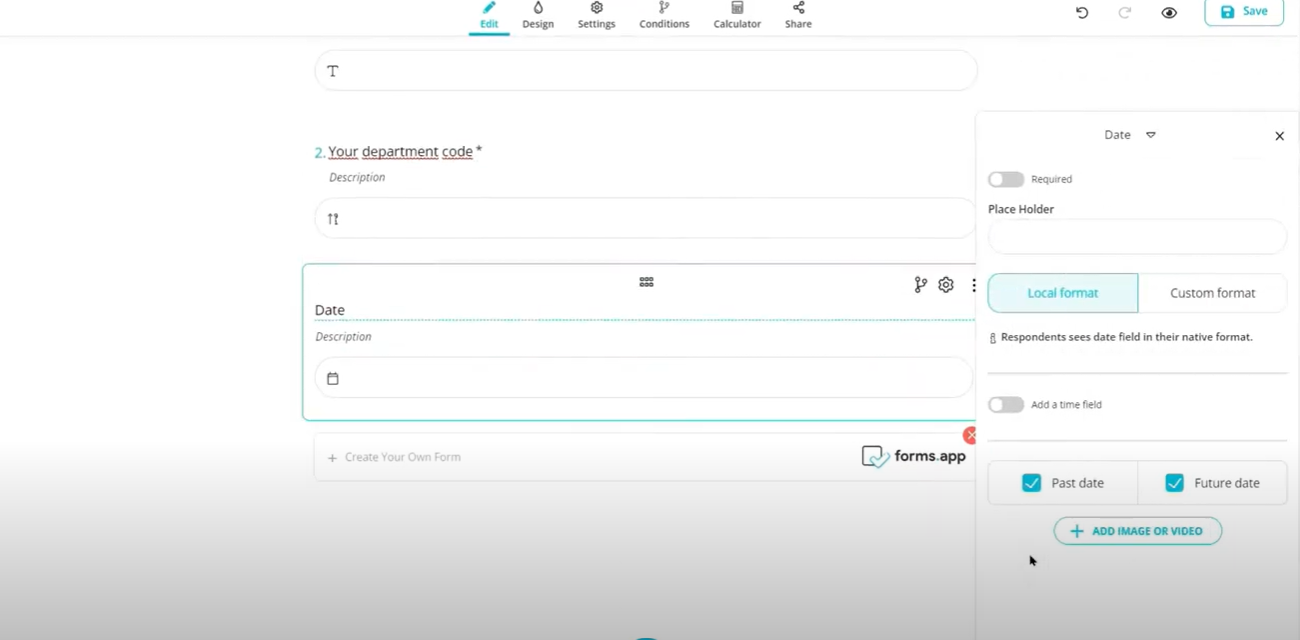Open the gear settings icon on the Date field
Screen dimensions: 1300x640
pos(945,285)
